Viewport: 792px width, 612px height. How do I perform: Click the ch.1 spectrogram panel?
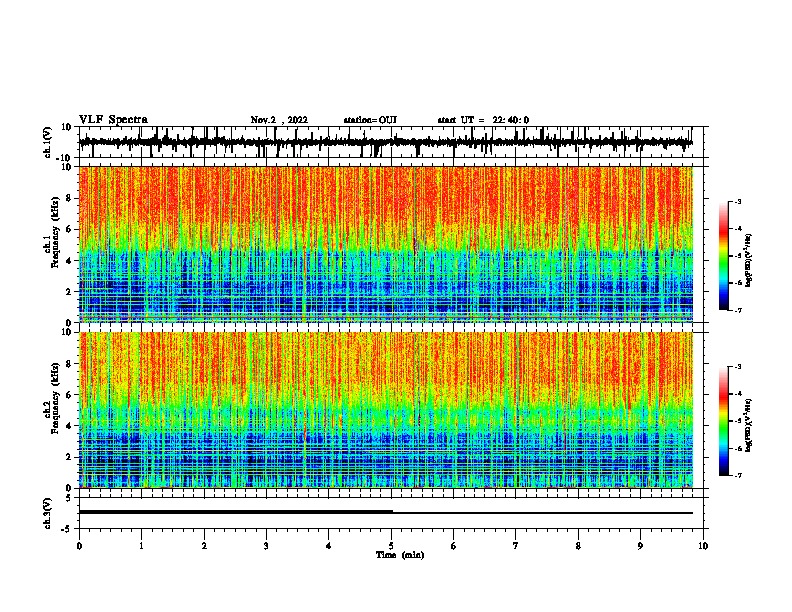point(386,244)
